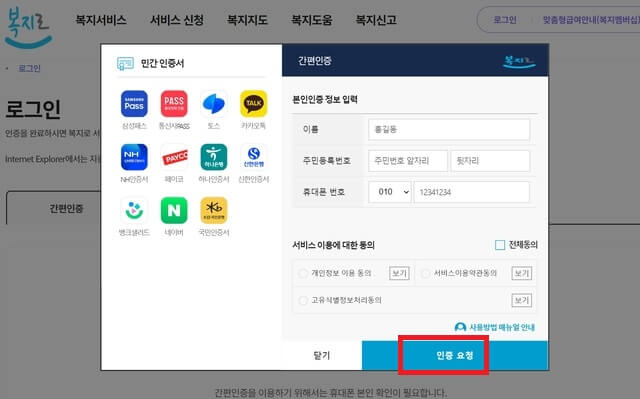
Task: Select the 개인정보 이용 동의 radio button
Action: coord(303,273)
